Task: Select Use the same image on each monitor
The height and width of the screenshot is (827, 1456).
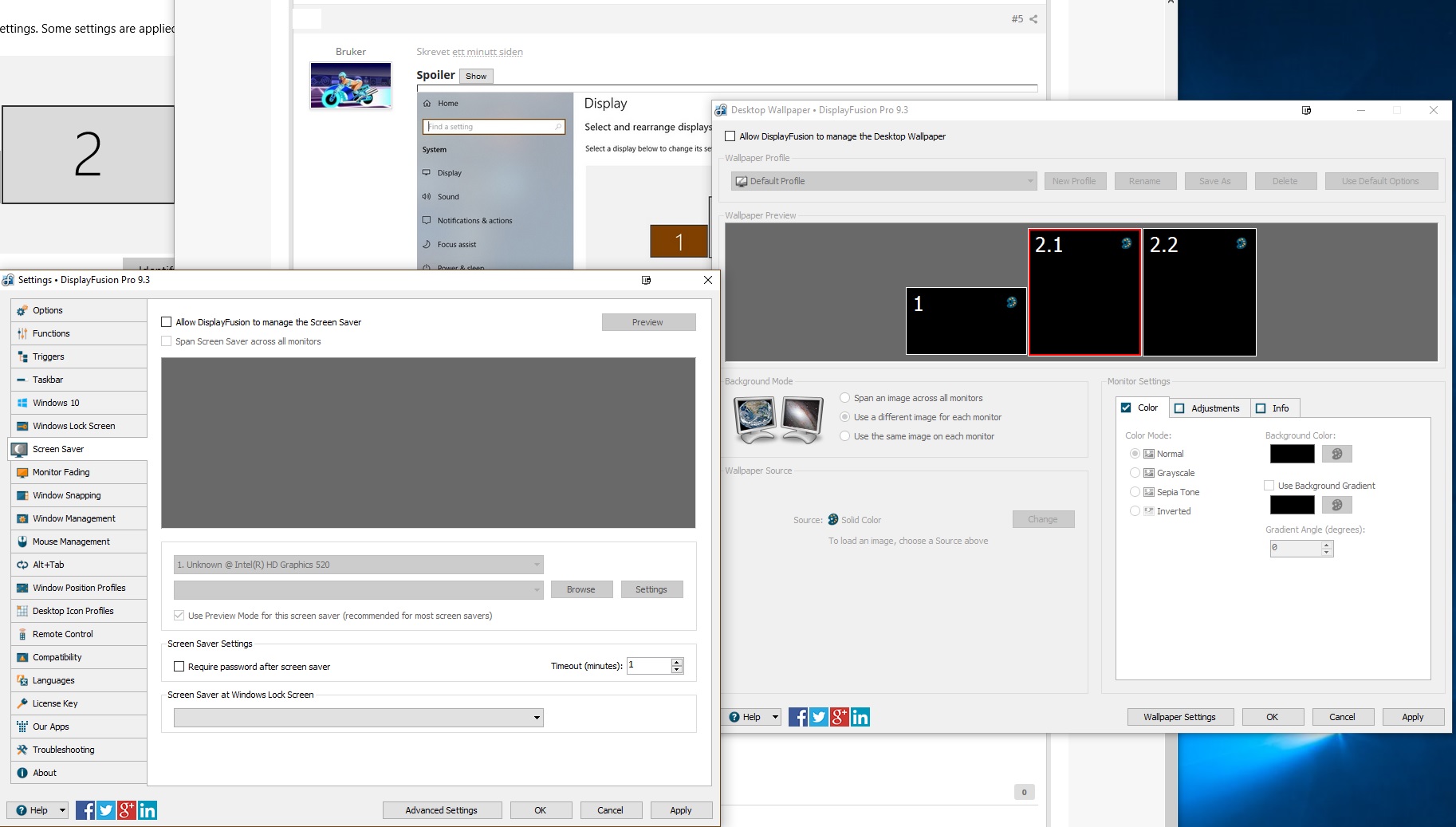Action: 845,436
